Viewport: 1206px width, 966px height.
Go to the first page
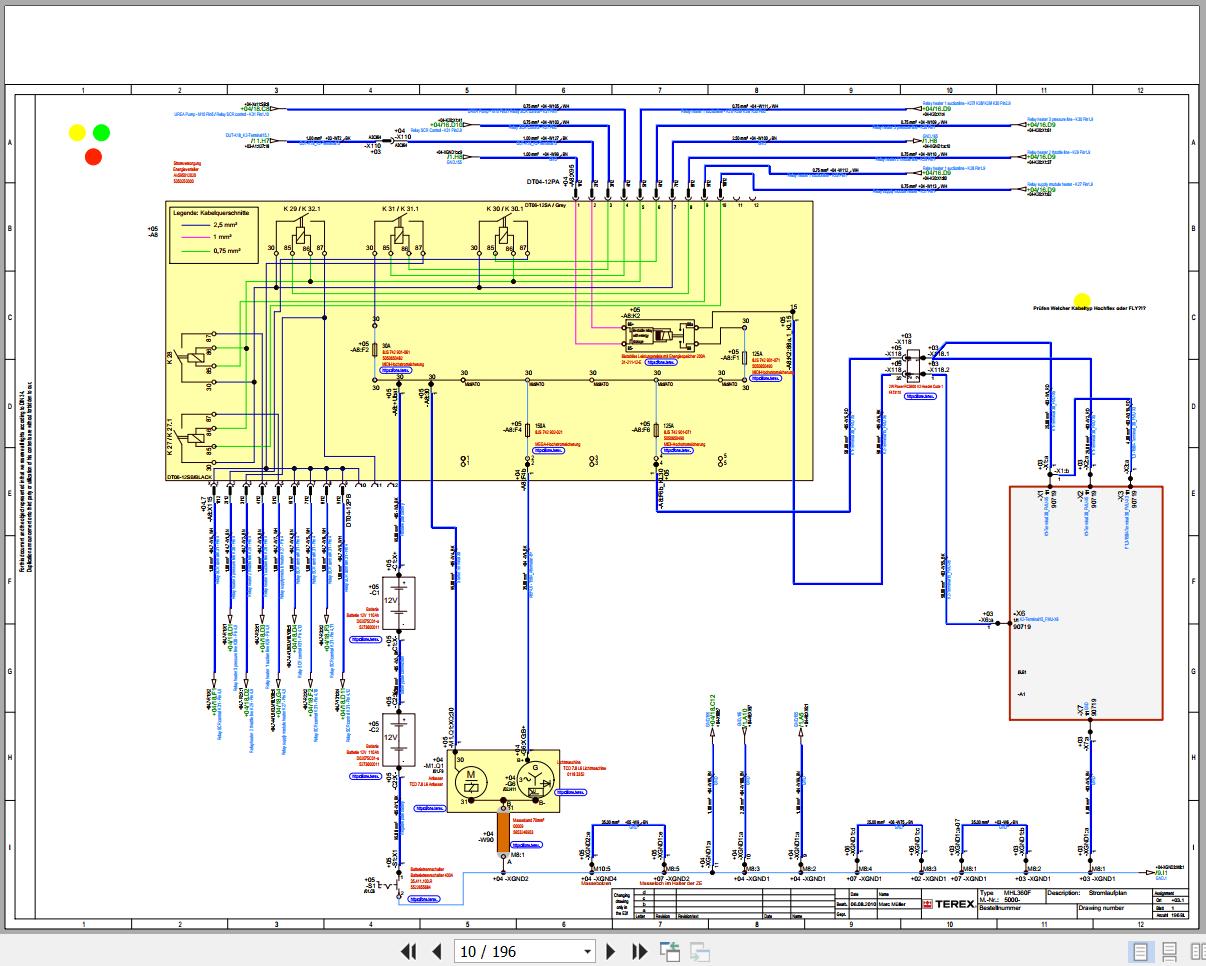pyautogui.click(x=408, y=951)
